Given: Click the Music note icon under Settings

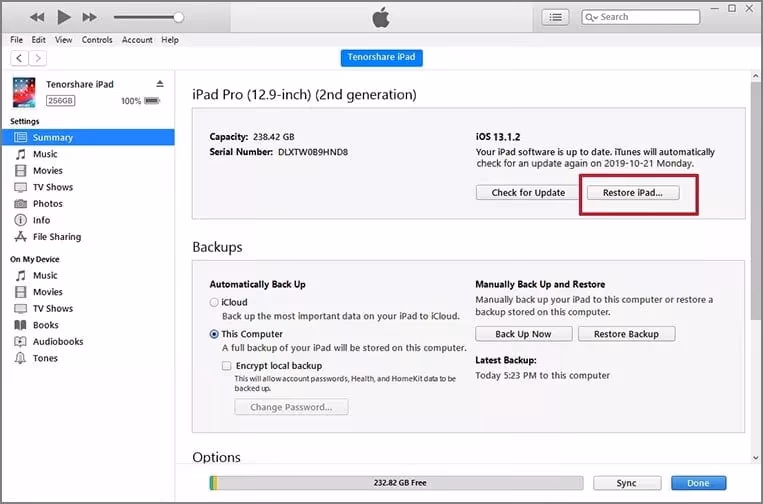Looking at the screenshot, I should coord(20,154).
